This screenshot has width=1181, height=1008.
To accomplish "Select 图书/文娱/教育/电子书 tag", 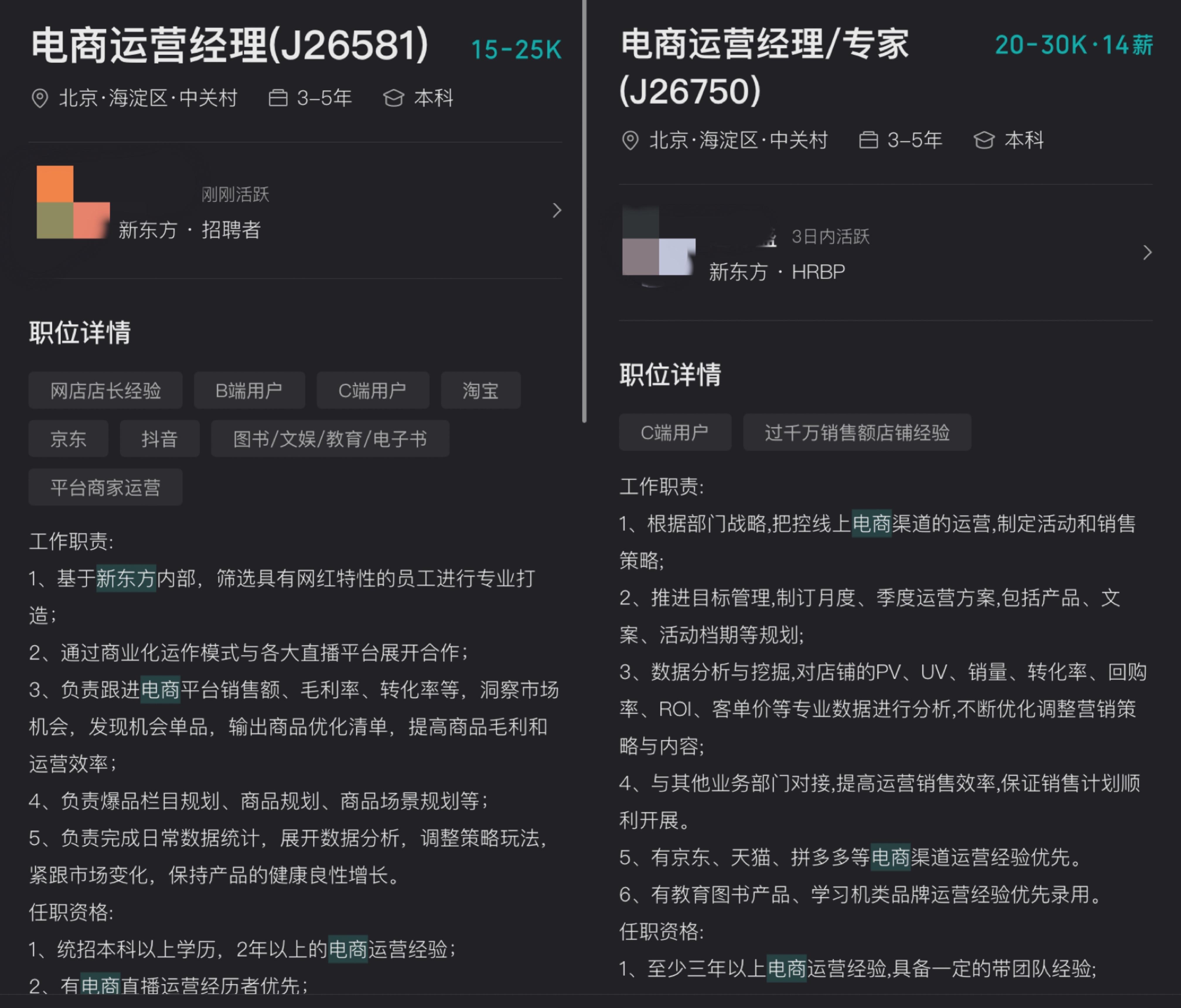I will [x=330, y=439].
